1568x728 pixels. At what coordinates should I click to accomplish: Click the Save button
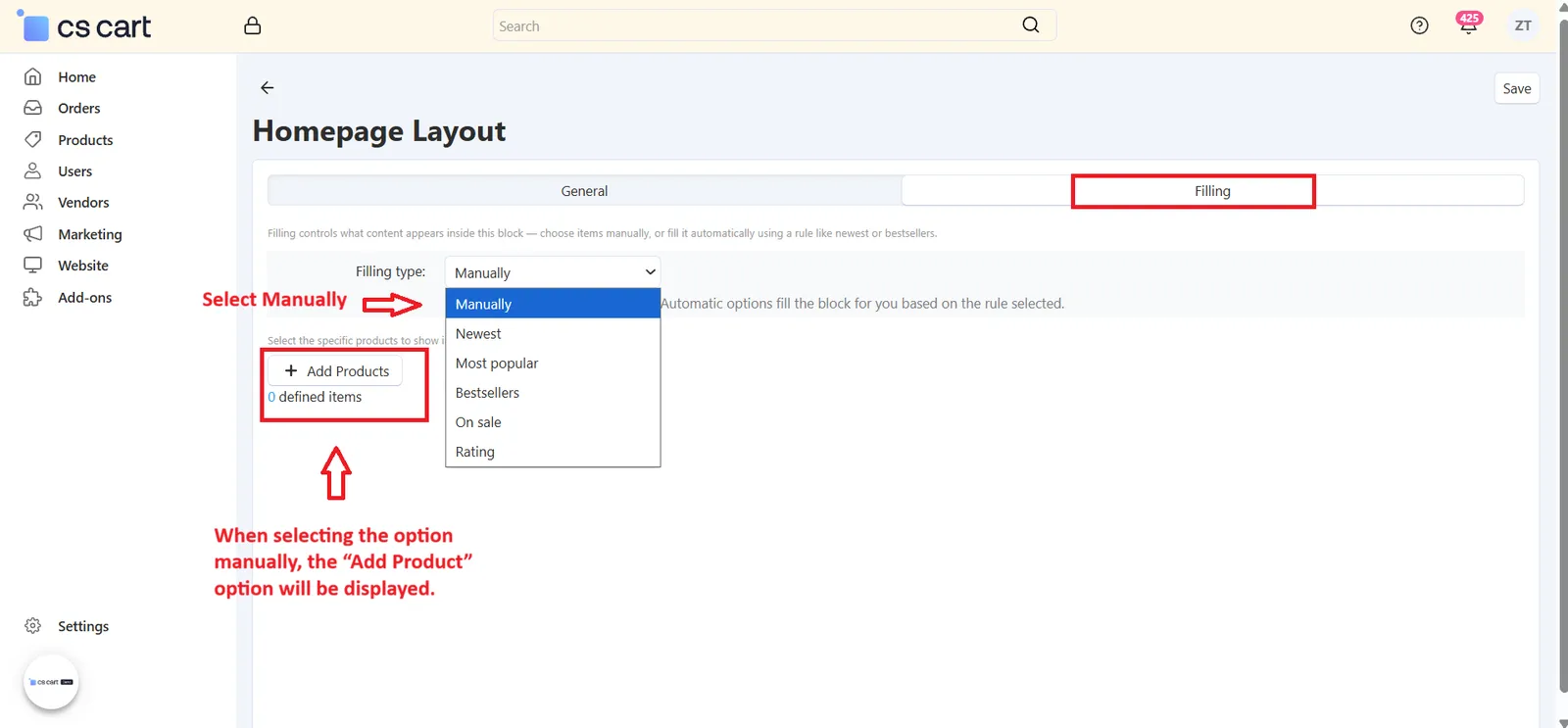point(1517,88)
